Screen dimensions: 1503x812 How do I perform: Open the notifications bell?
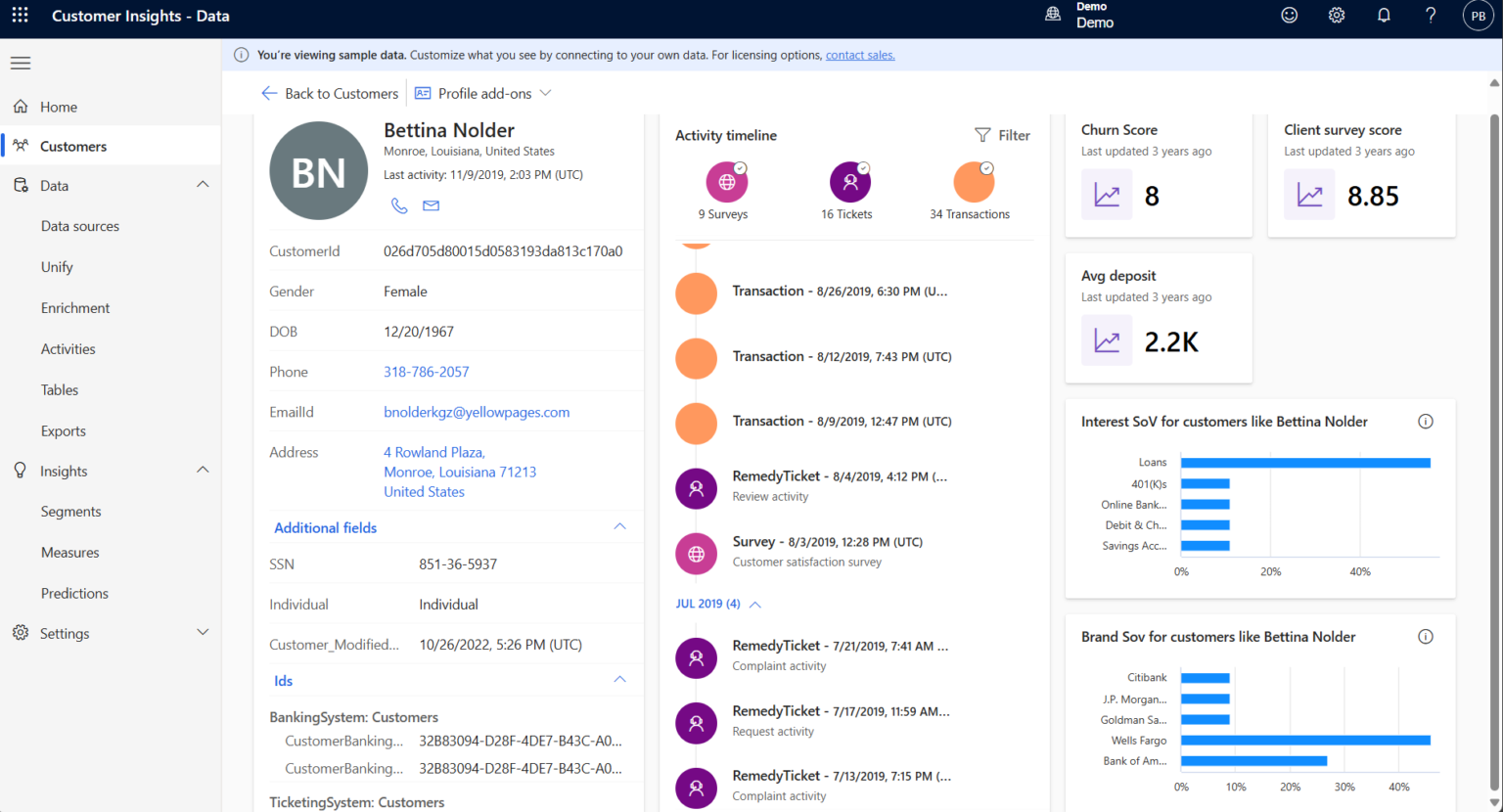1384,16
